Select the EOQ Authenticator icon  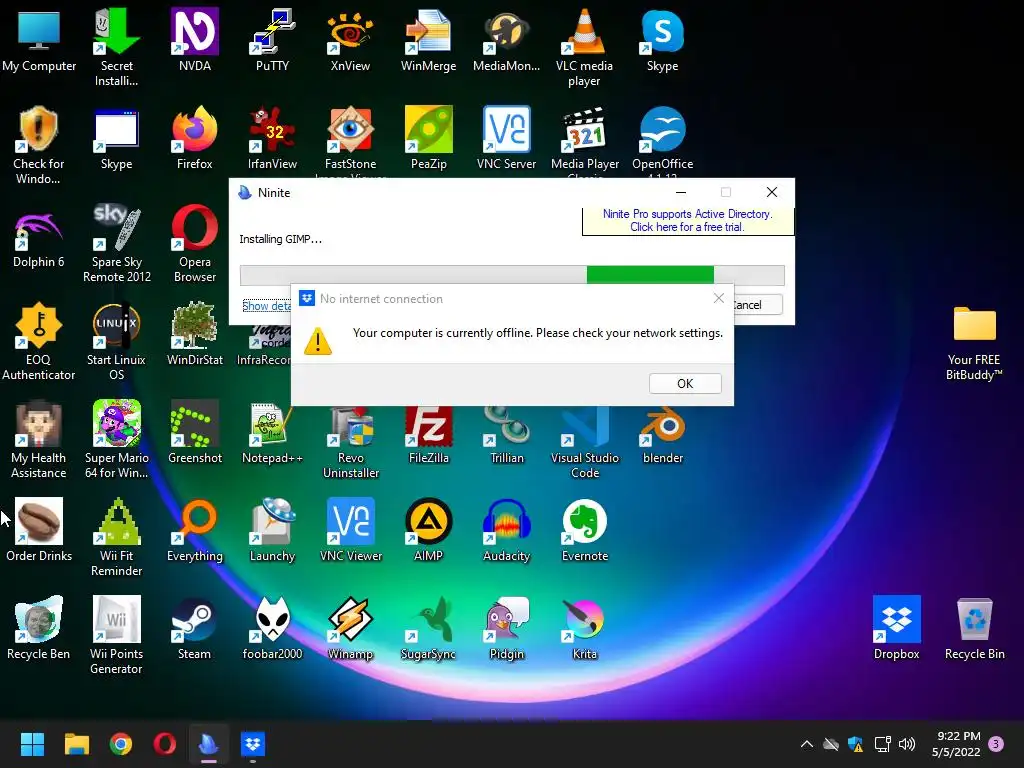coord(39,342)
